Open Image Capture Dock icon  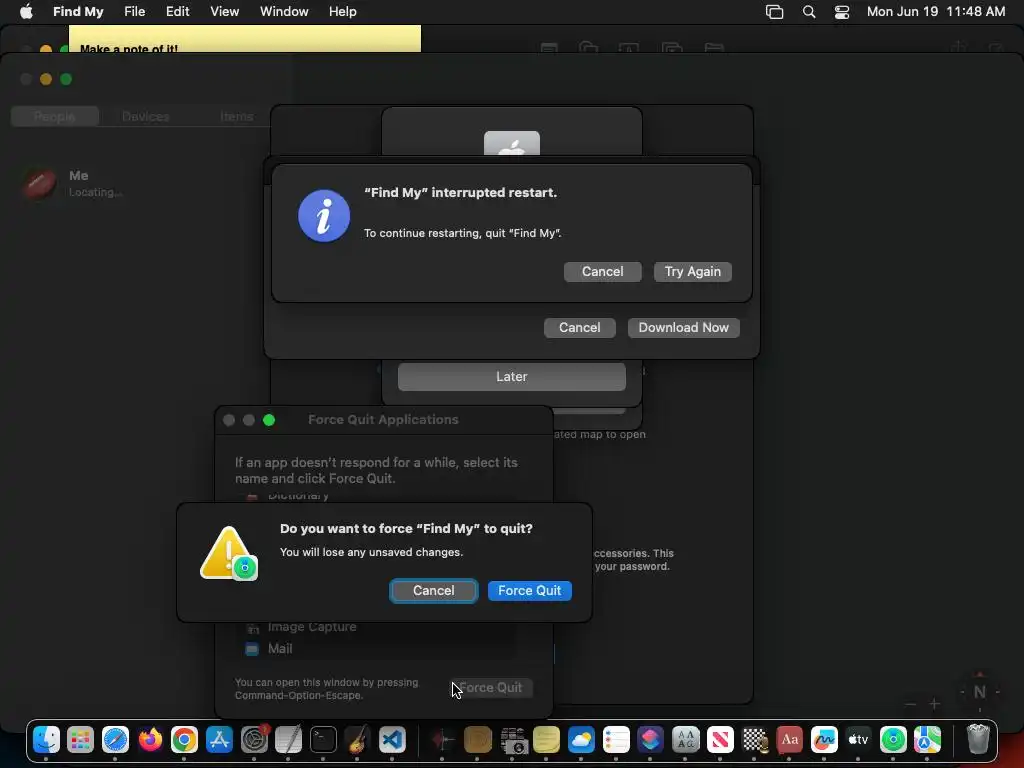[x=513, y=740]
